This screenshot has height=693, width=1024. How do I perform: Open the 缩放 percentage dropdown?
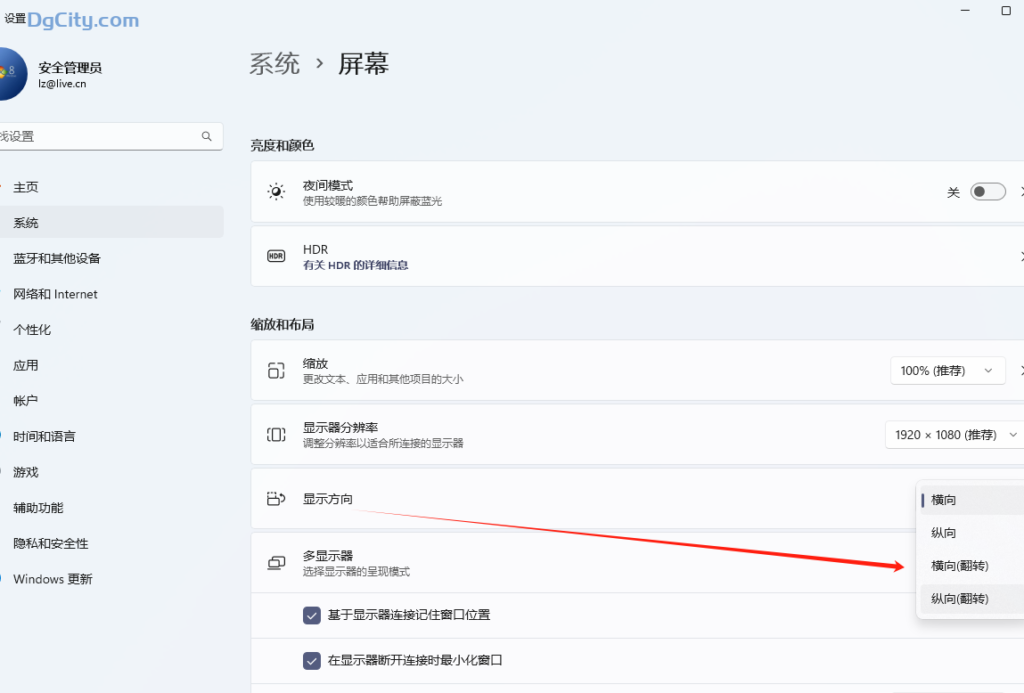pyautogui.click(x=947, y=370)
